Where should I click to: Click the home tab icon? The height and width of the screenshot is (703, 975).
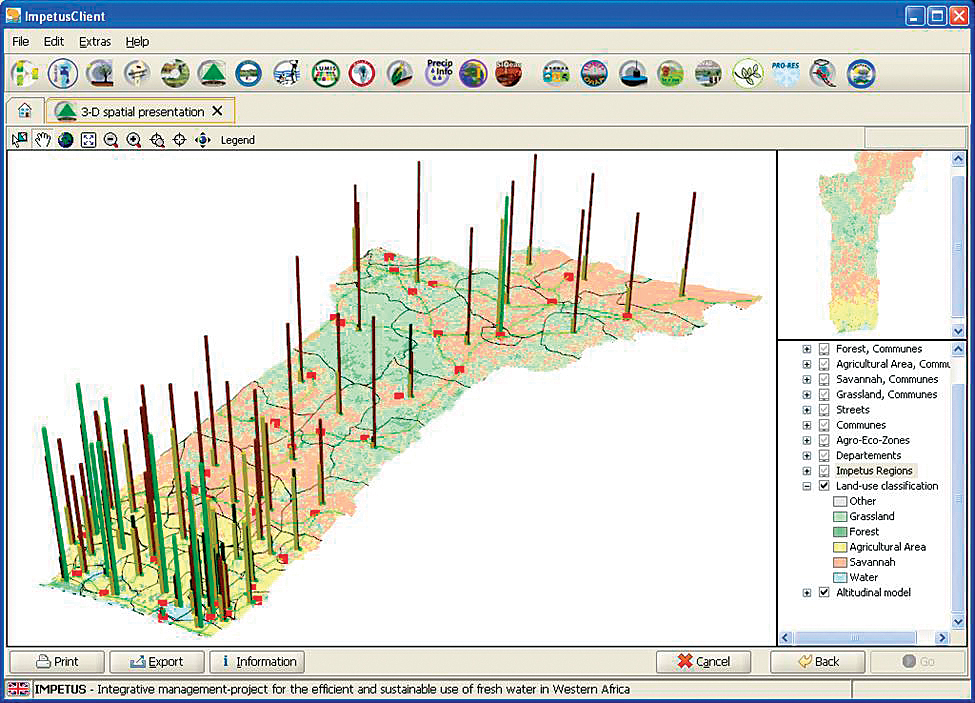point(25,111)
